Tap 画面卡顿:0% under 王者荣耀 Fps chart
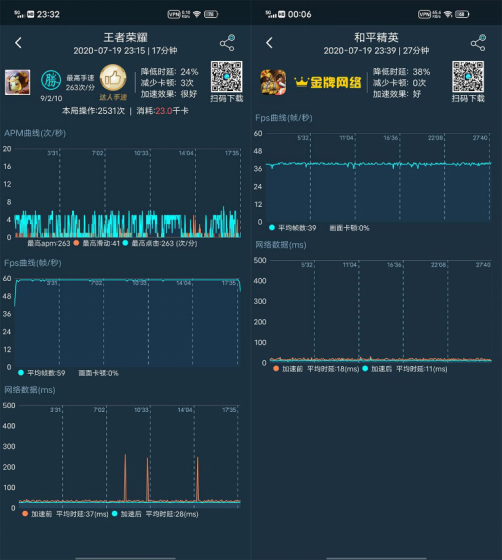Screen dimensions: 502x560 click(99, 373)
